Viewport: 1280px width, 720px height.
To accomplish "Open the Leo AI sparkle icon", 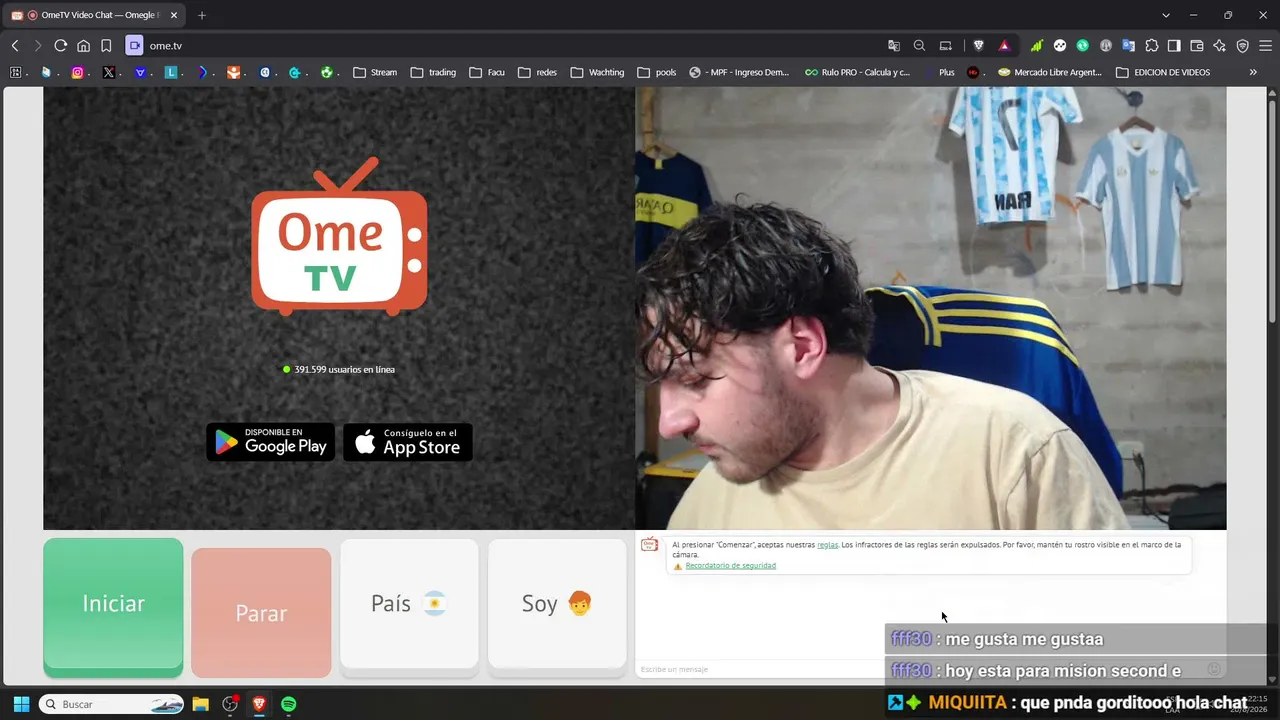I will coord(1220,46).
